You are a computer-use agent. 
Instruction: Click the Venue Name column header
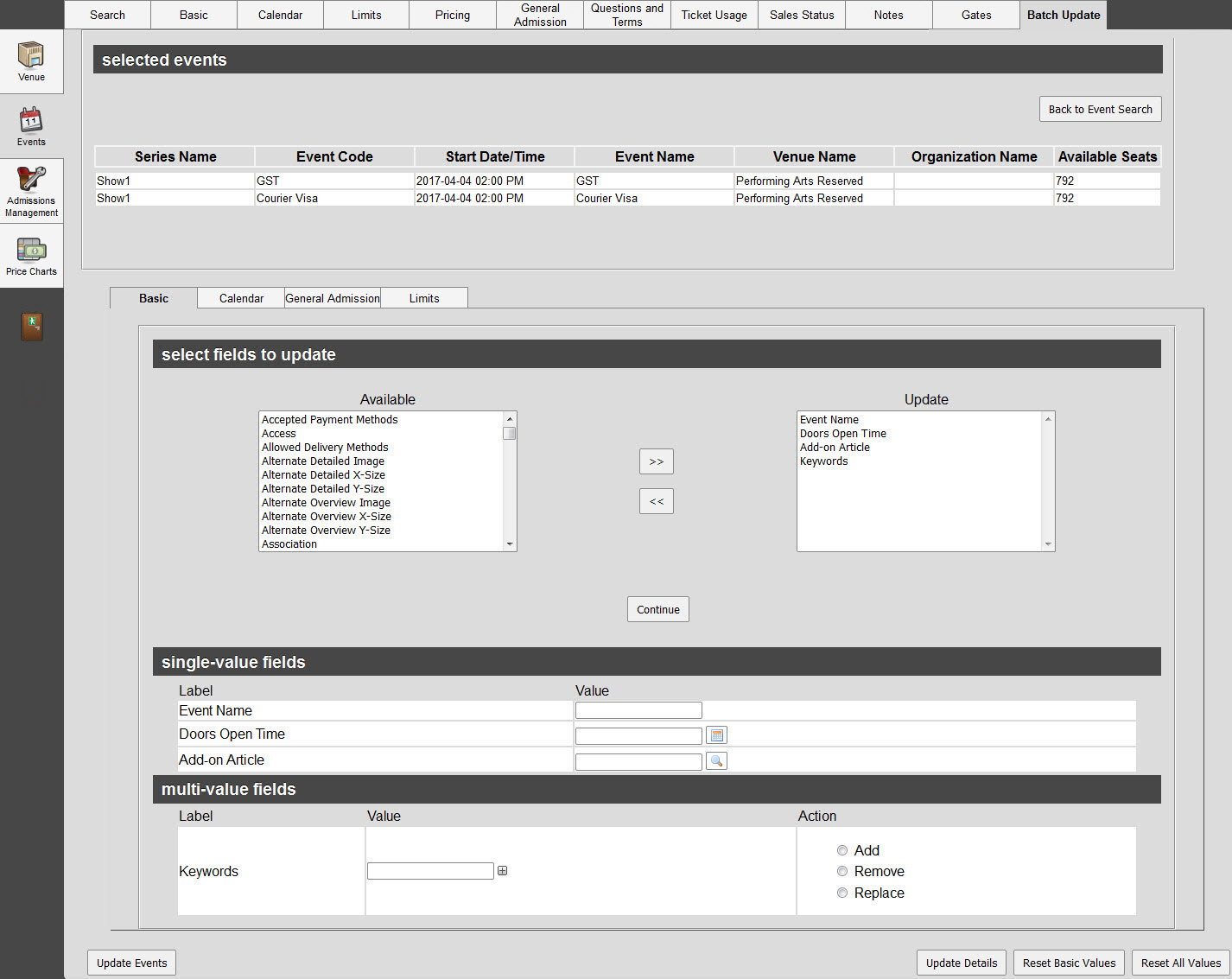coord(814,156)
